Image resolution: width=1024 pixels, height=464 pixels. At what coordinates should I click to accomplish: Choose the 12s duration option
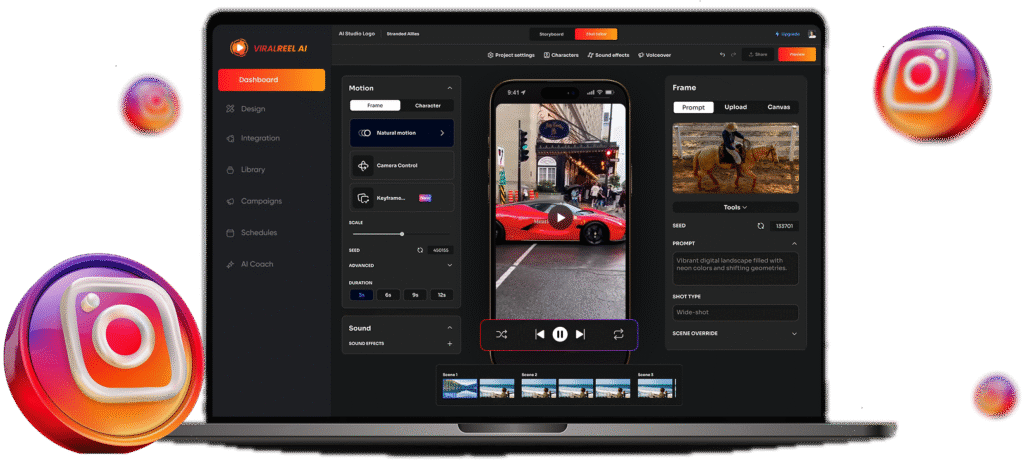click(x=441, y=295)
